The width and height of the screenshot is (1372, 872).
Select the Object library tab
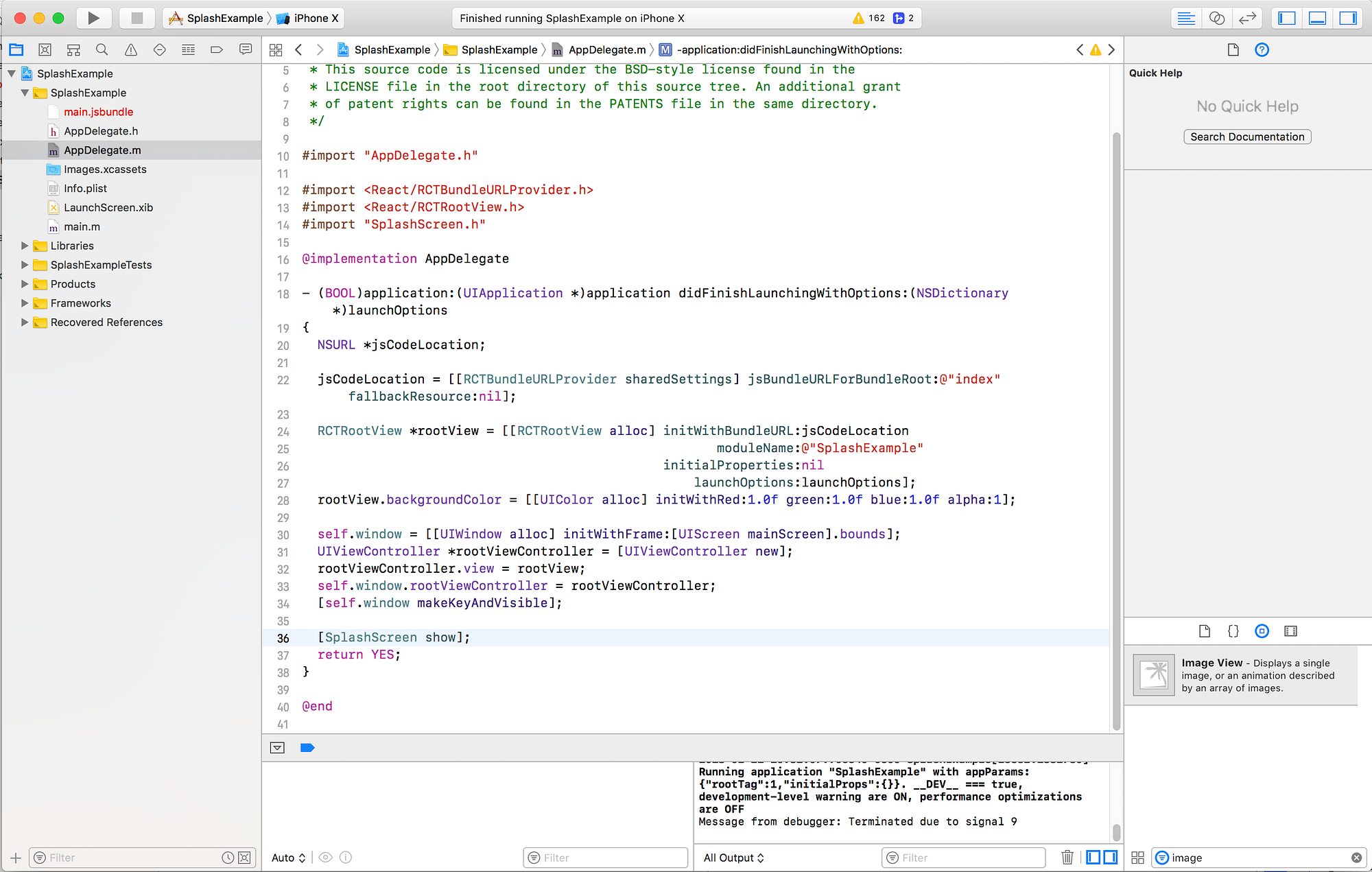coord(1262,631)
